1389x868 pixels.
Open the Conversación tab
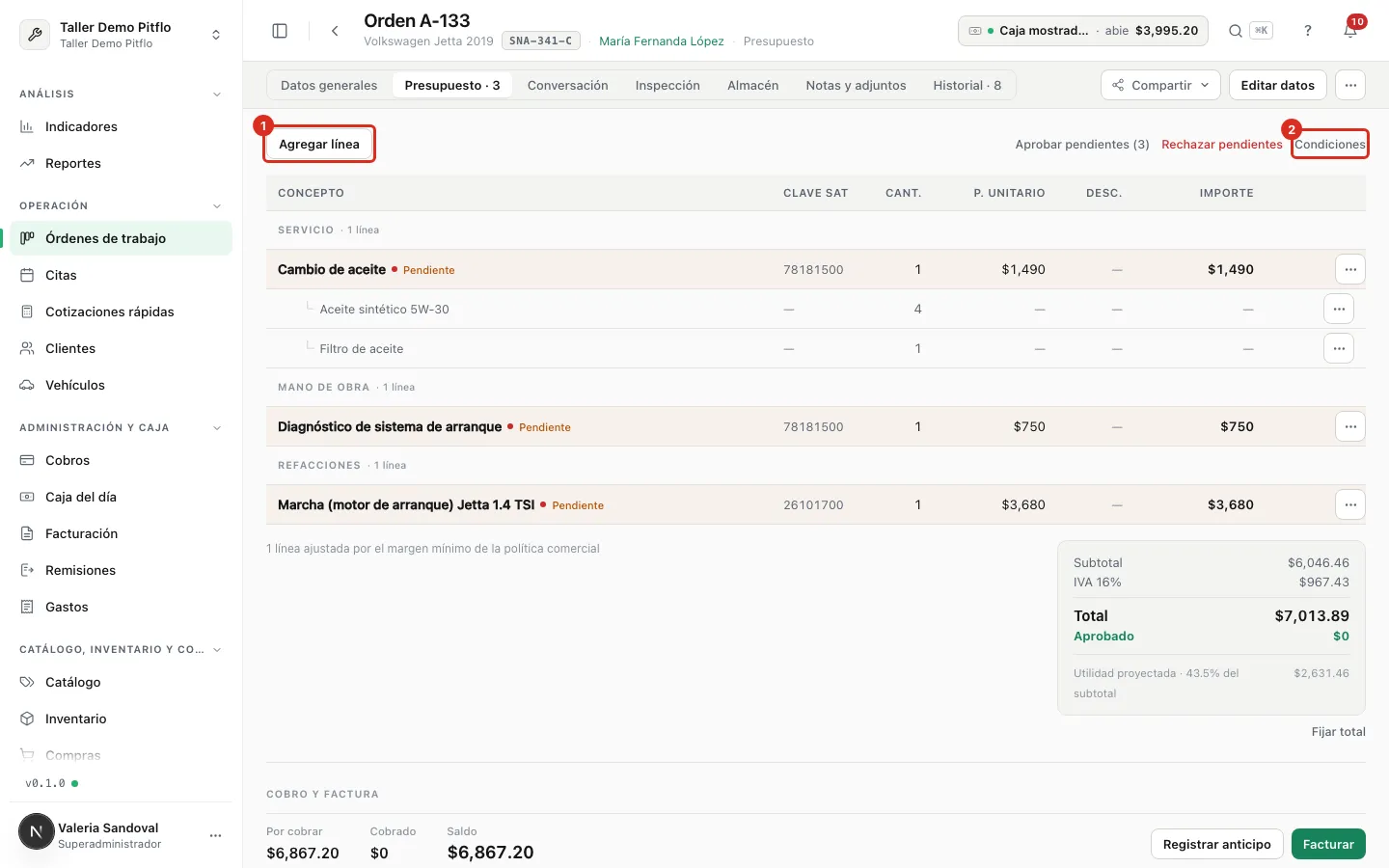(x=568, y=85)
